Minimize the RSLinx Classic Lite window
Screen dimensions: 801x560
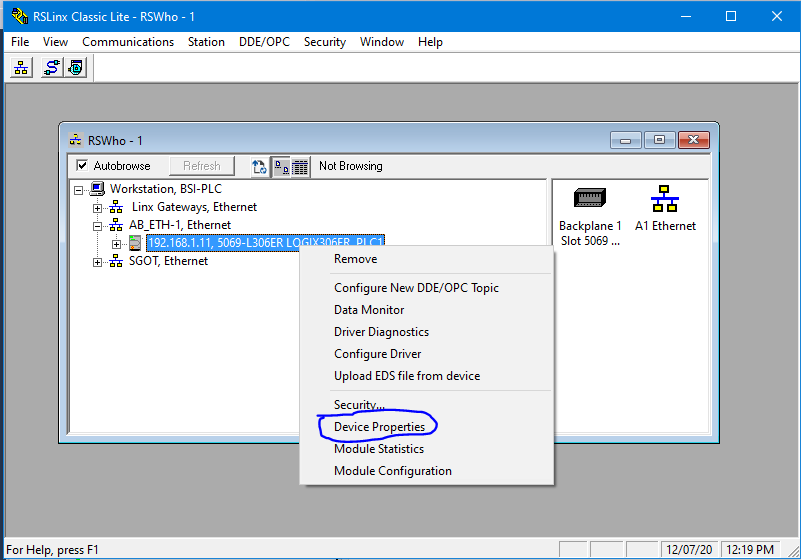pos(686,16)
